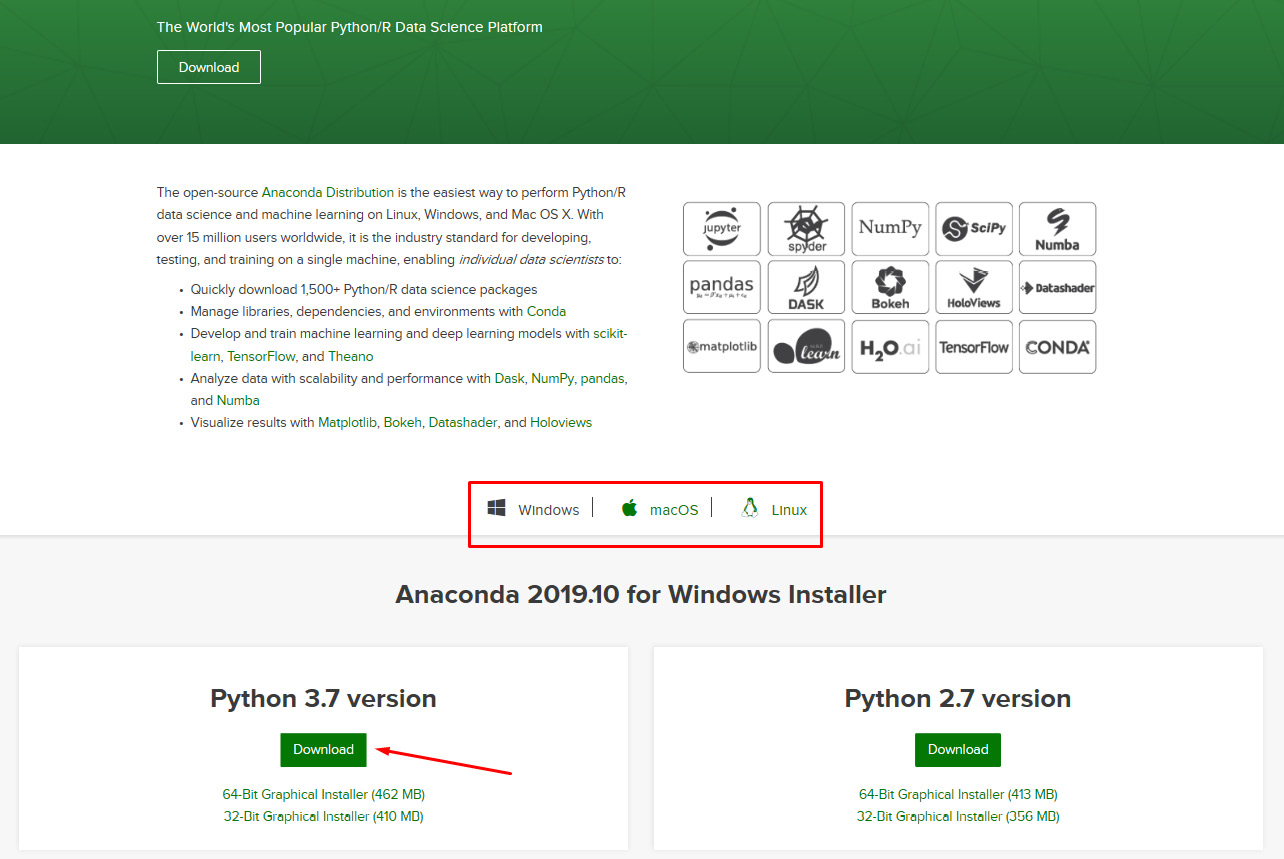Click the Spyder logo tile

806,229
